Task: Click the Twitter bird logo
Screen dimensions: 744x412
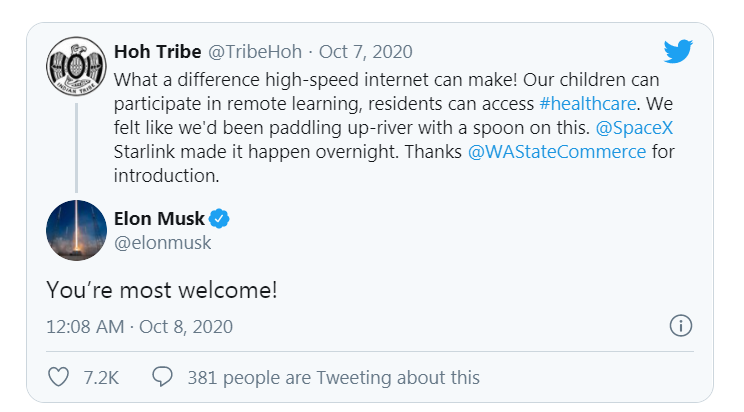Action: click(678, 51)
